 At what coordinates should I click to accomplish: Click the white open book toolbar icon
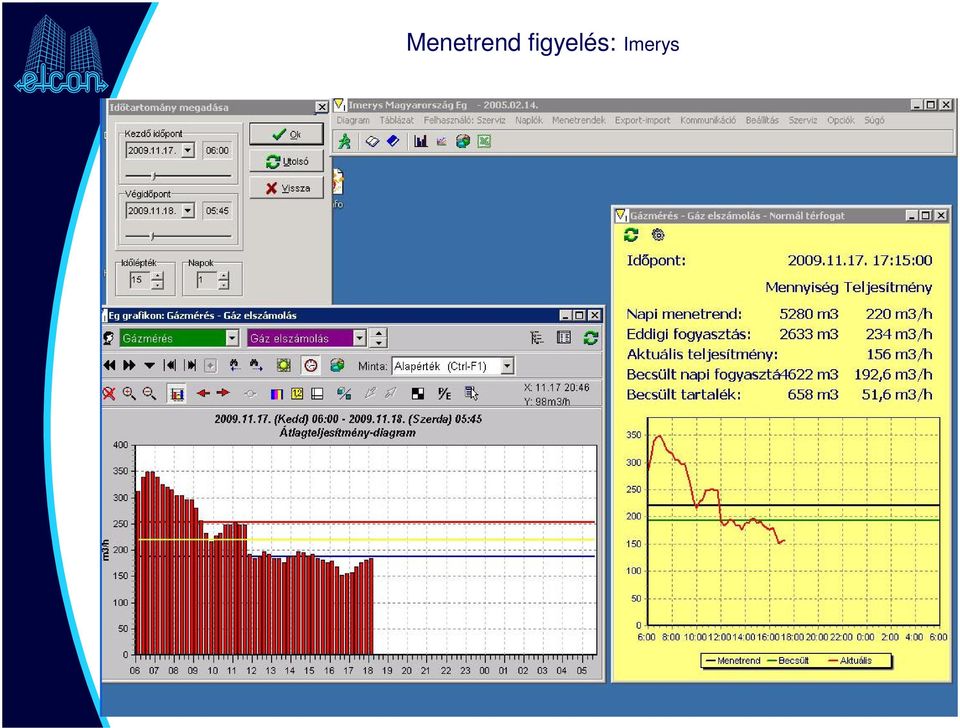[372, 141]
